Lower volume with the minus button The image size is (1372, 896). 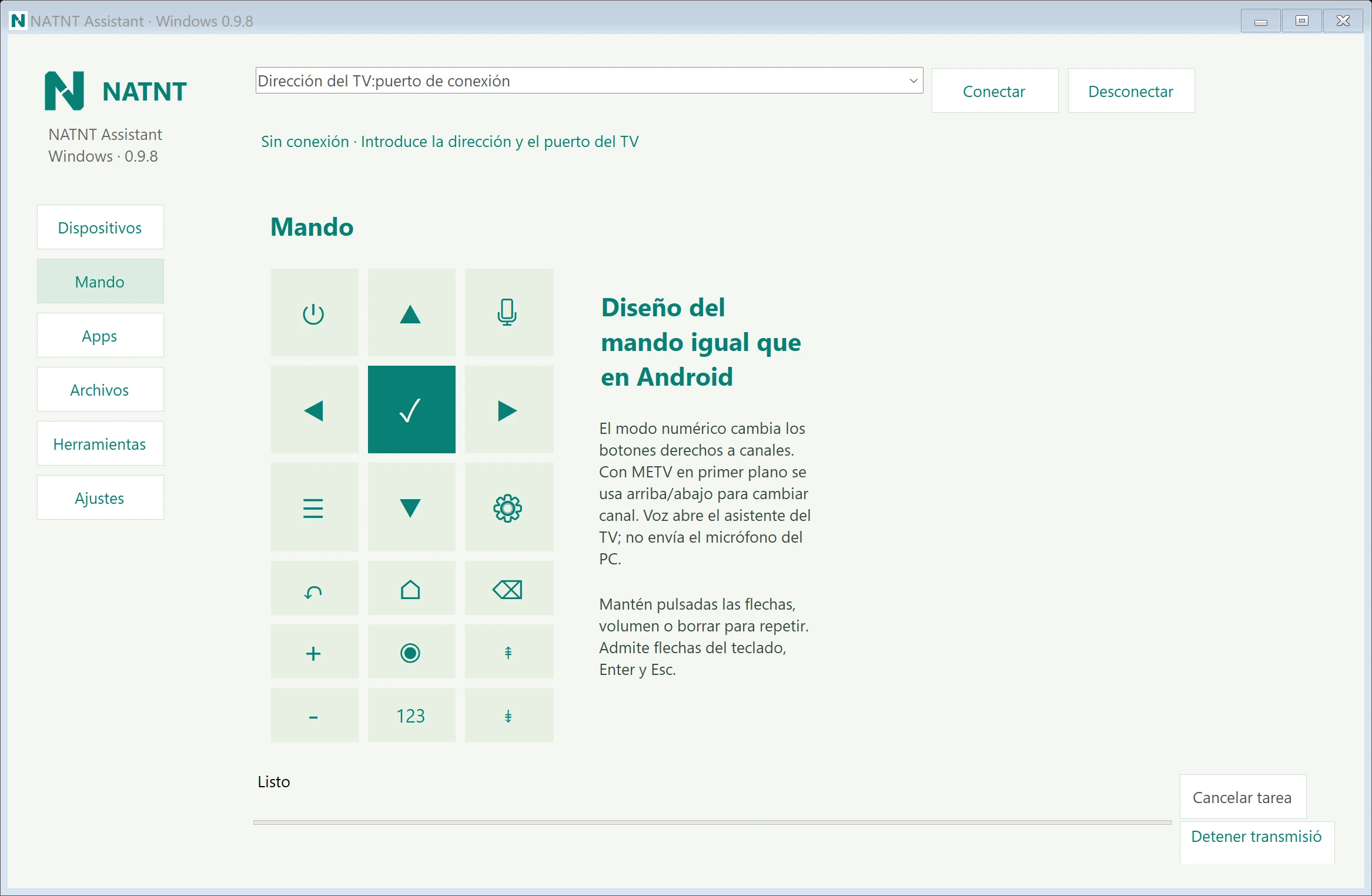(314, 716)
